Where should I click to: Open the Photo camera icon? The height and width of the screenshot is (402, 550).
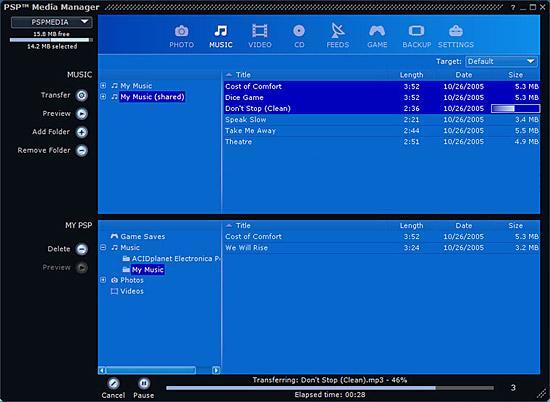(x=181, y=31)
